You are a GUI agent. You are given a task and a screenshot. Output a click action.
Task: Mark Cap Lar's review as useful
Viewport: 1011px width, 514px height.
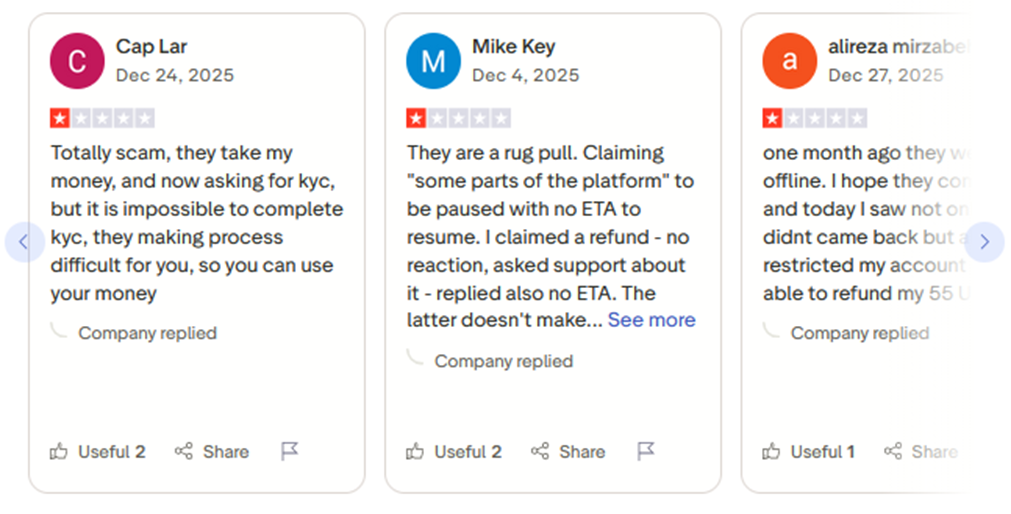98,452
